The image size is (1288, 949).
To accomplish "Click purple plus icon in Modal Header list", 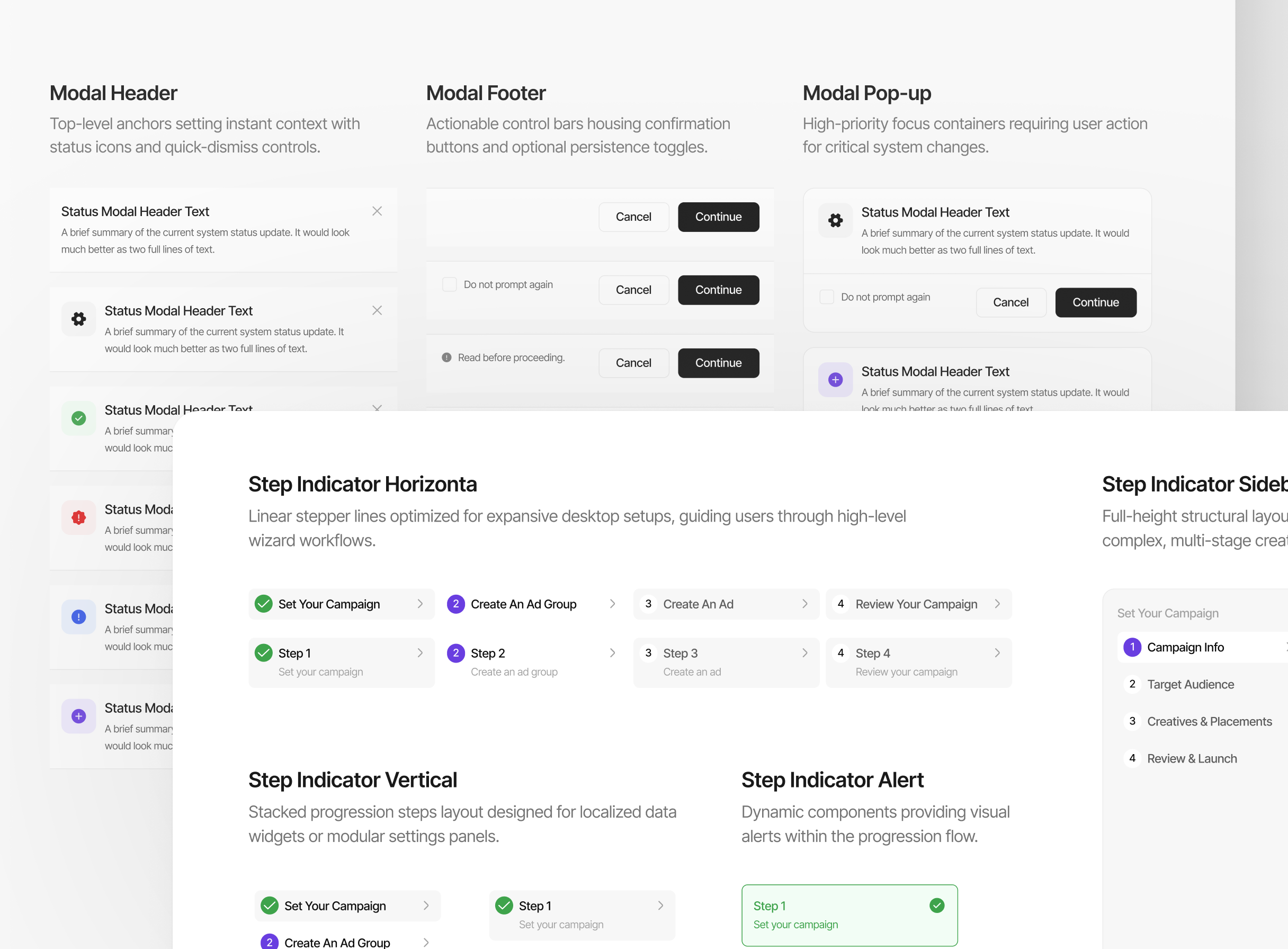I will [x=79, y=716].
